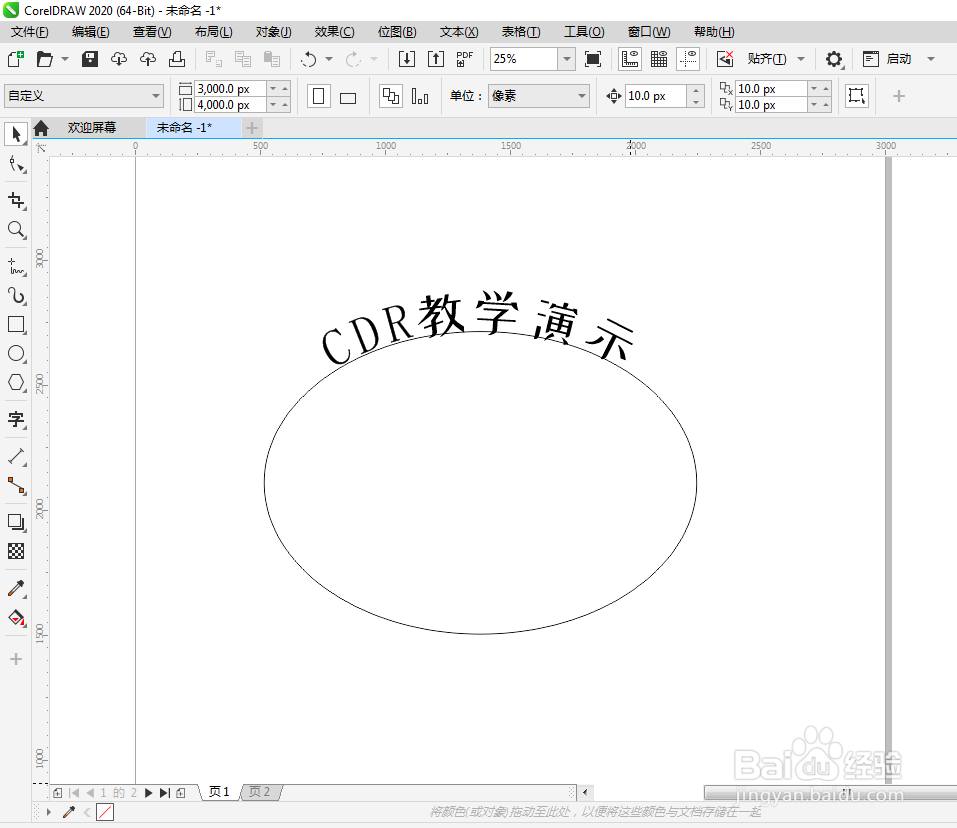This screenshot has height=828, width=957.
Task: Select the Connector tool
Action: [x=16, y=486]
